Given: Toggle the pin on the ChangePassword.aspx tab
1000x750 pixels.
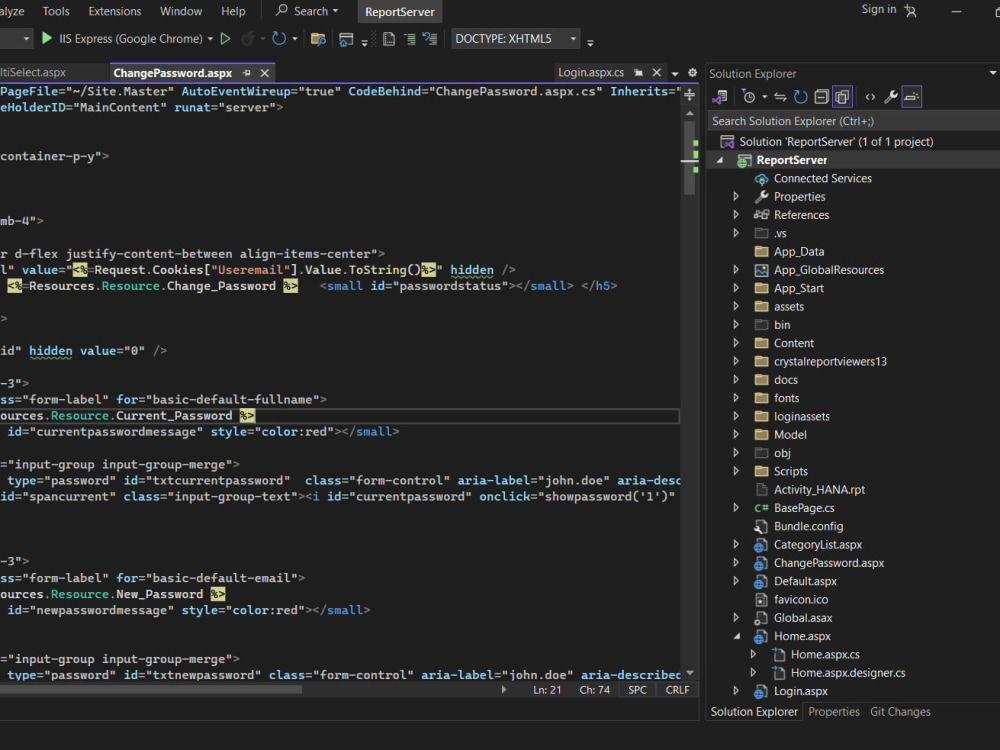Looking at the screenshot, I should 244,72.
